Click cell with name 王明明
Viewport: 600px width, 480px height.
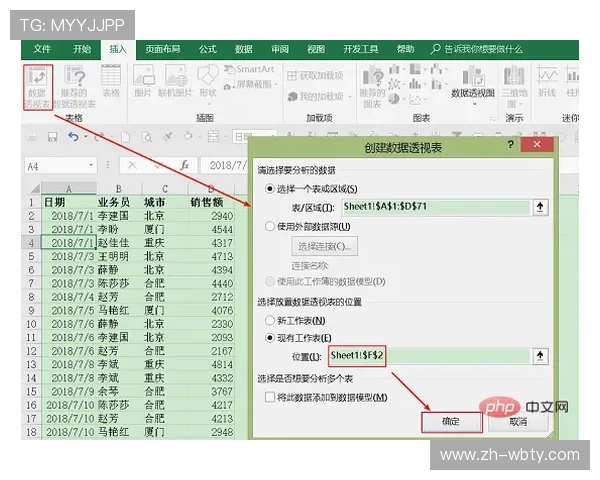point(119,256)
